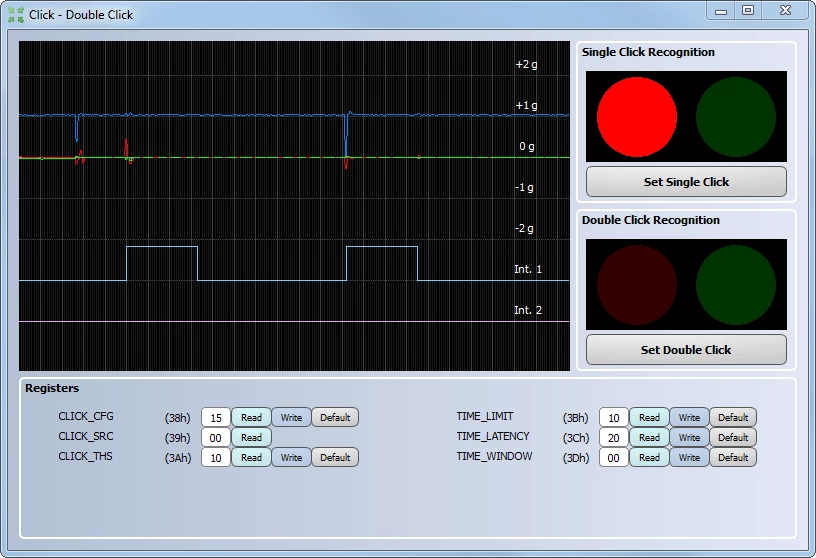Read the TIME_LIMIT register
Image resolution: width=816 pixels, height=558 pixels.
[649, 417]
